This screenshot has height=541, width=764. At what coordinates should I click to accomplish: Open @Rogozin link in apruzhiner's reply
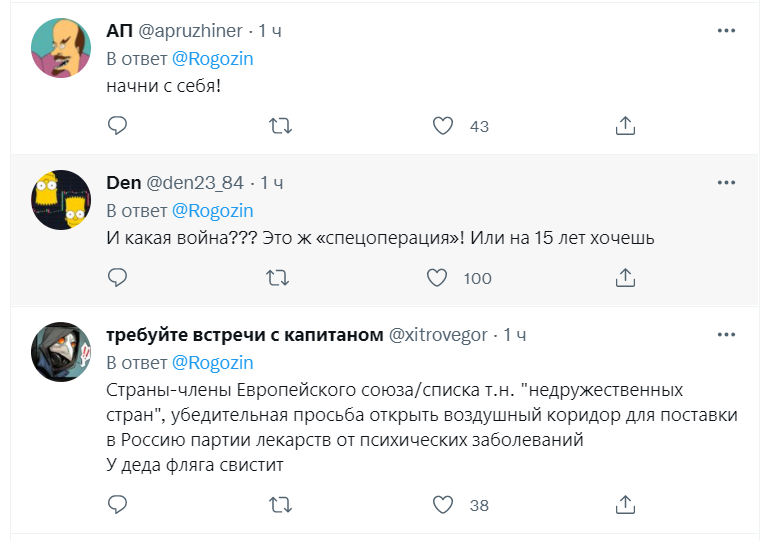pos(213,59)
